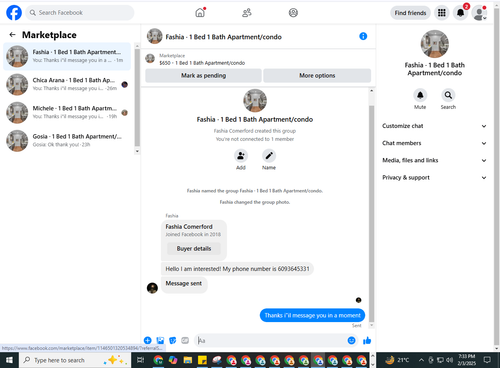This screenshot has height=368, width=500.
Task: Open more actions plus icon in composer
Action: click(147, 340)
